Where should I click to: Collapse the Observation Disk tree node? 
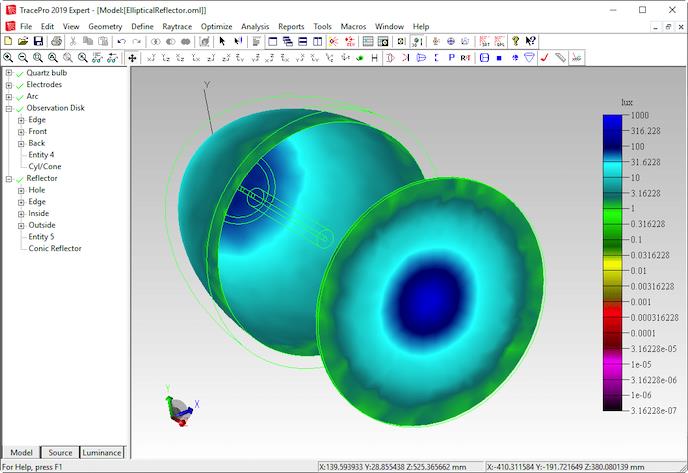coord(9,108)
